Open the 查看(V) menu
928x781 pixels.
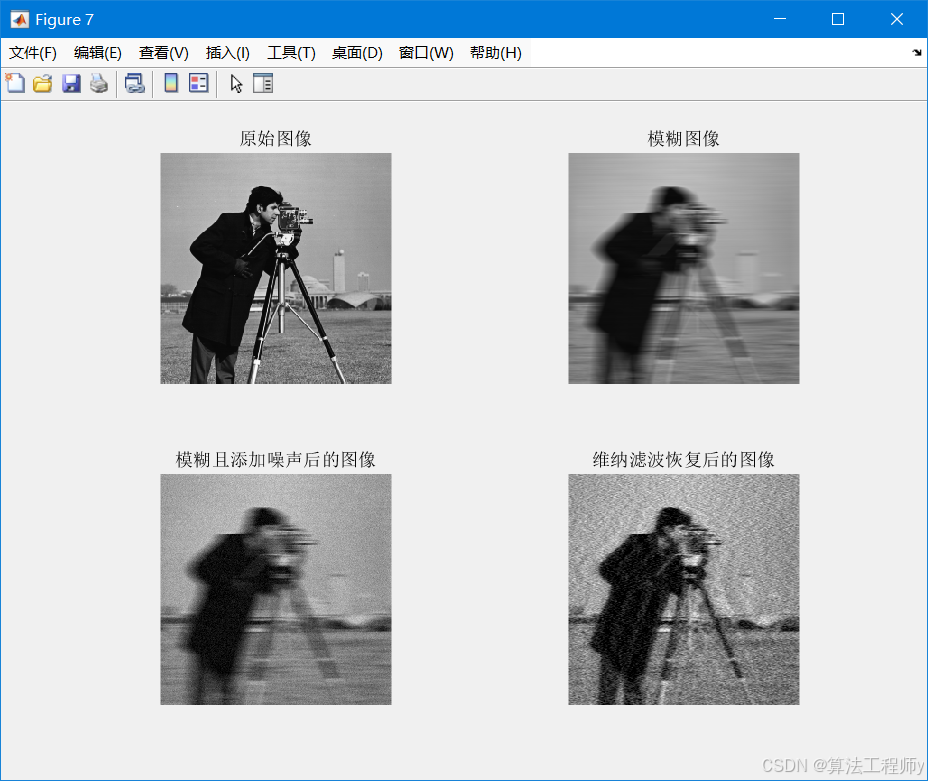pos(163,53)
